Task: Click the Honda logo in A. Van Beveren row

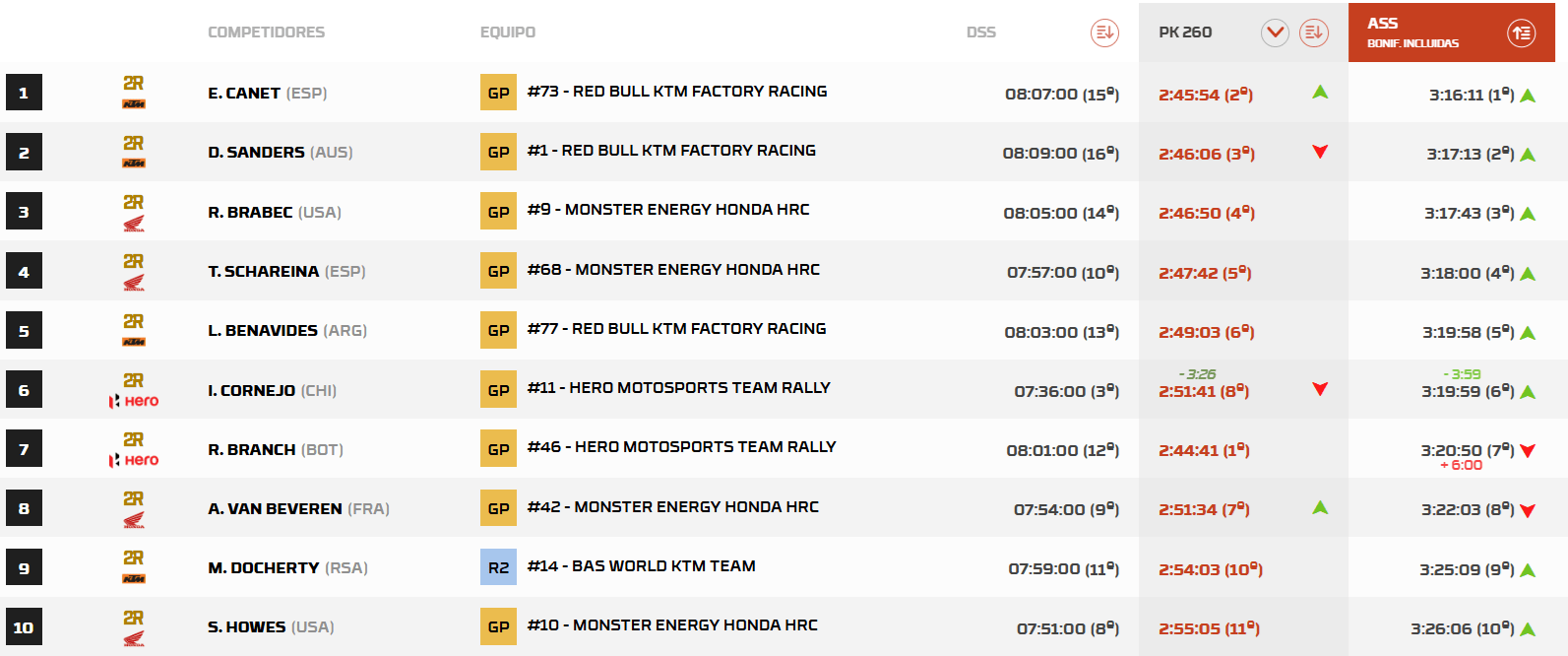Action: (x=134, y=520)
